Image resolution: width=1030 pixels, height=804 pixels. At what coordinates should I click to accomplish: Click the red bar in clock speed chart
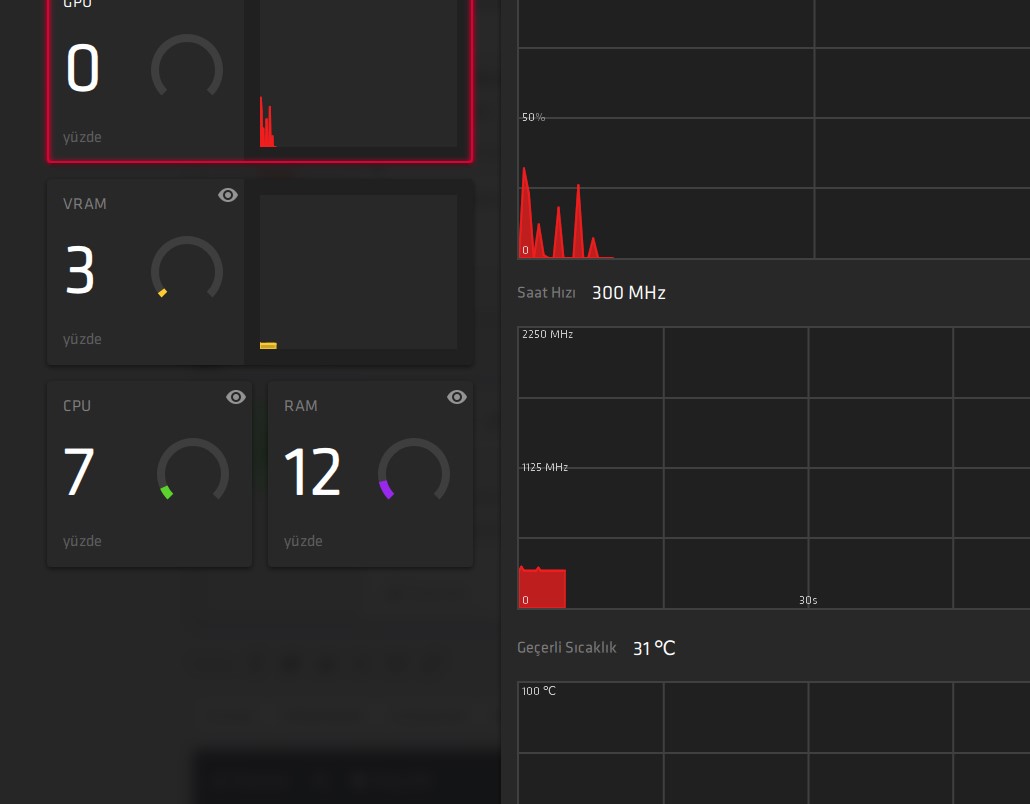543,587
